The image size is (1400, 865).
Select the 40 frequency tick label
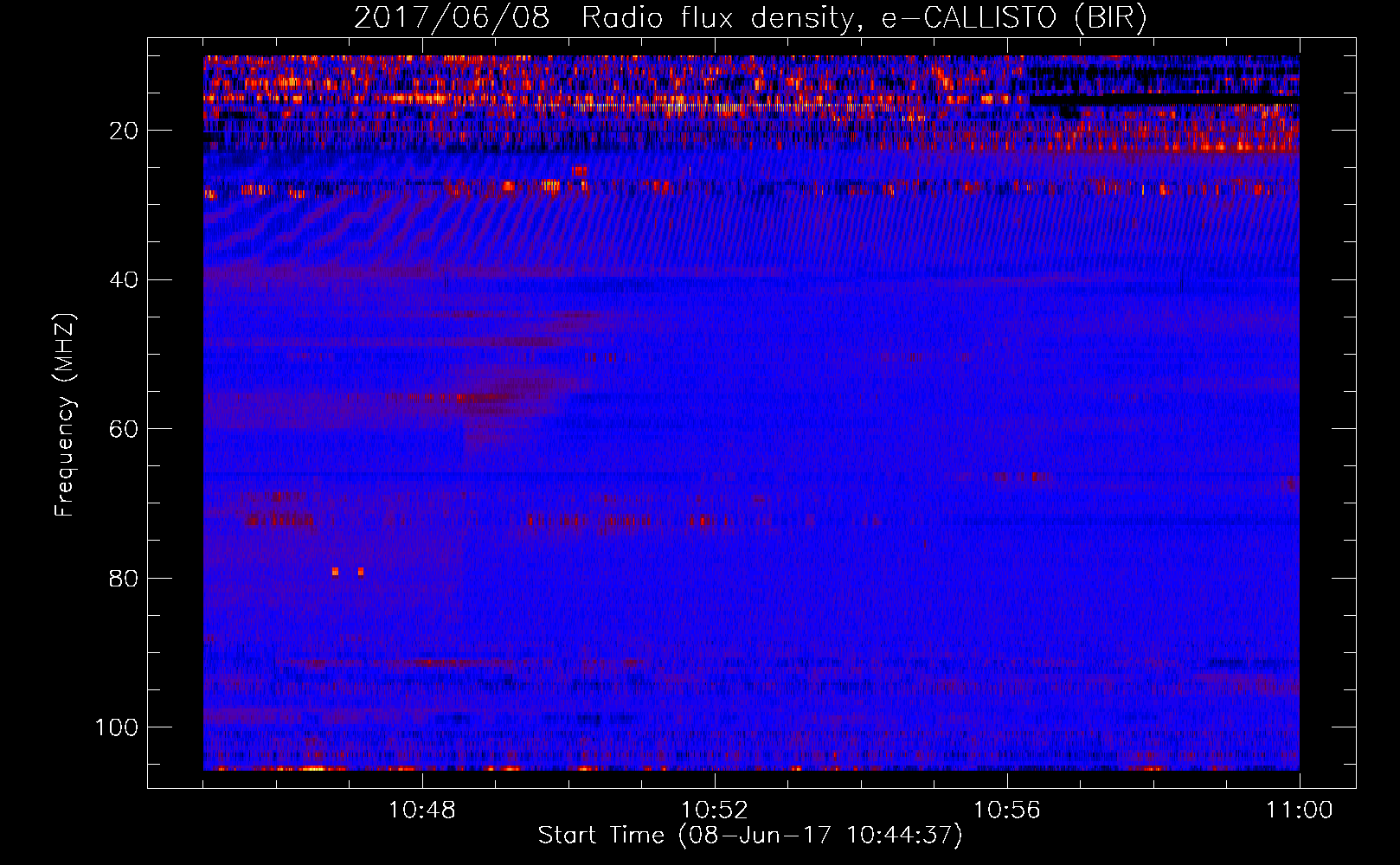point(124,280)
